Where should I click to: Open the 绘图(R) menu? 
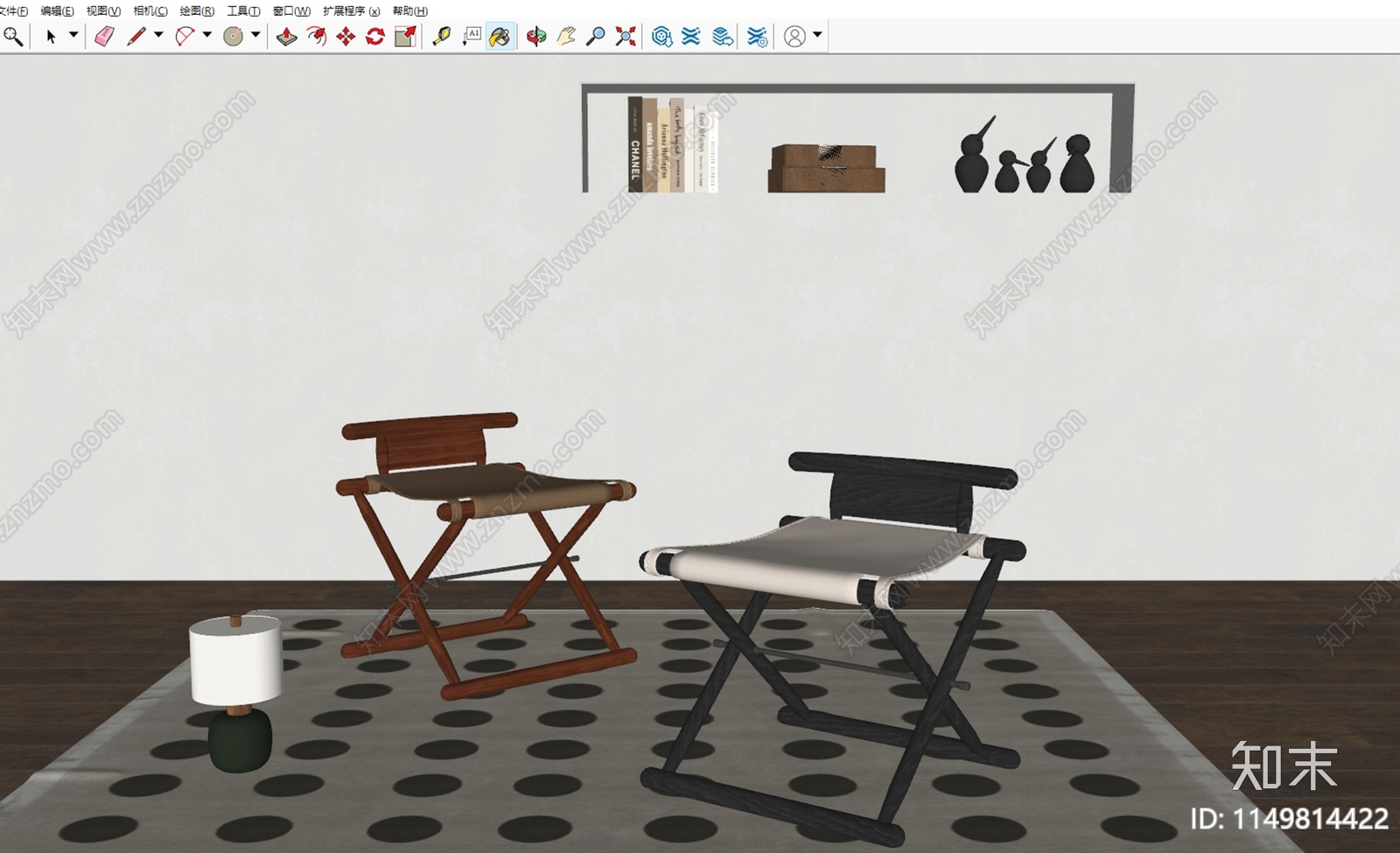click(197, 10)
